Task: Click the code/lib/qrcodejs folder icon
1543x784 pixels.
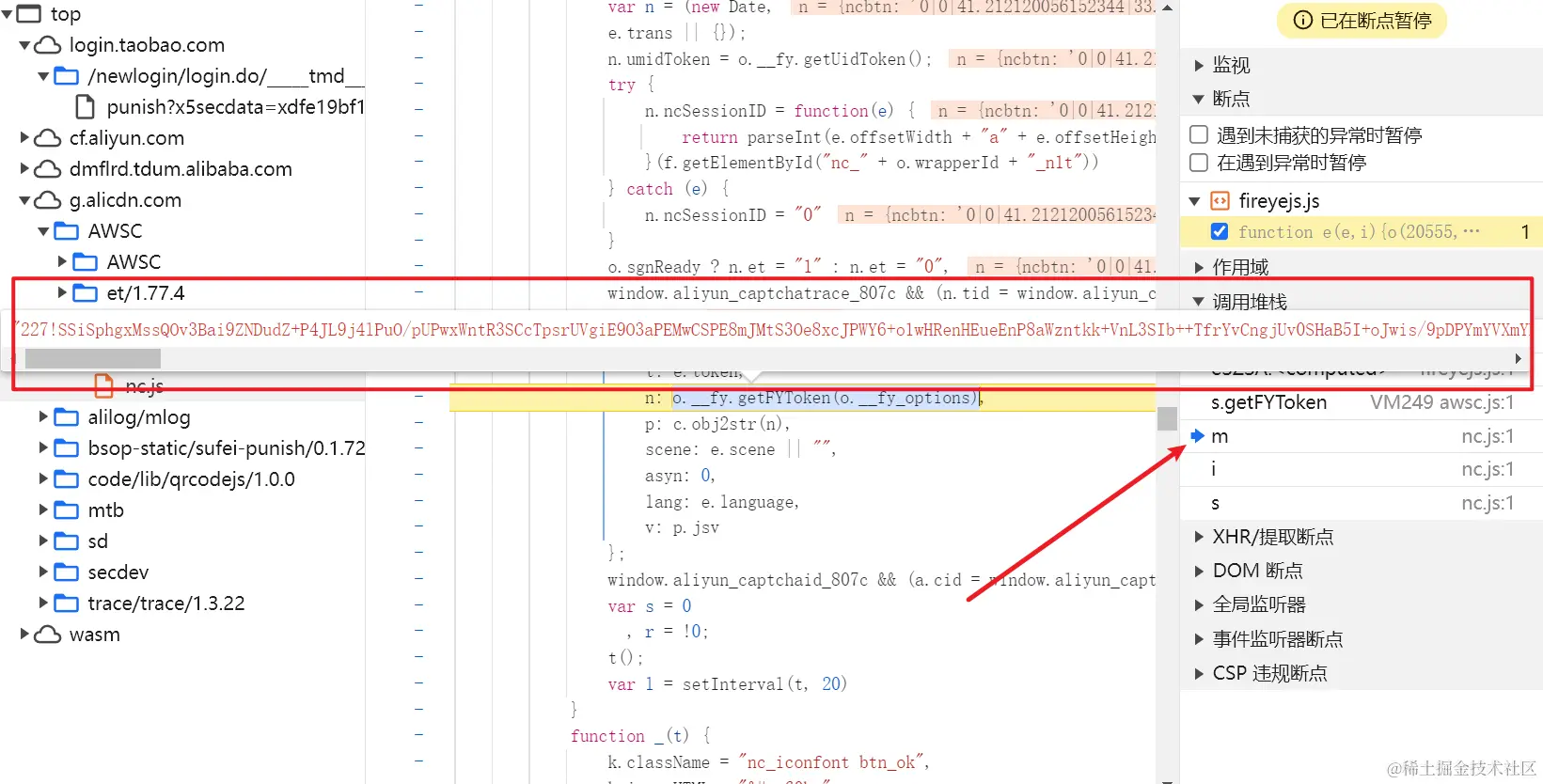Action: pyautogui.click(x=67, y=479)
